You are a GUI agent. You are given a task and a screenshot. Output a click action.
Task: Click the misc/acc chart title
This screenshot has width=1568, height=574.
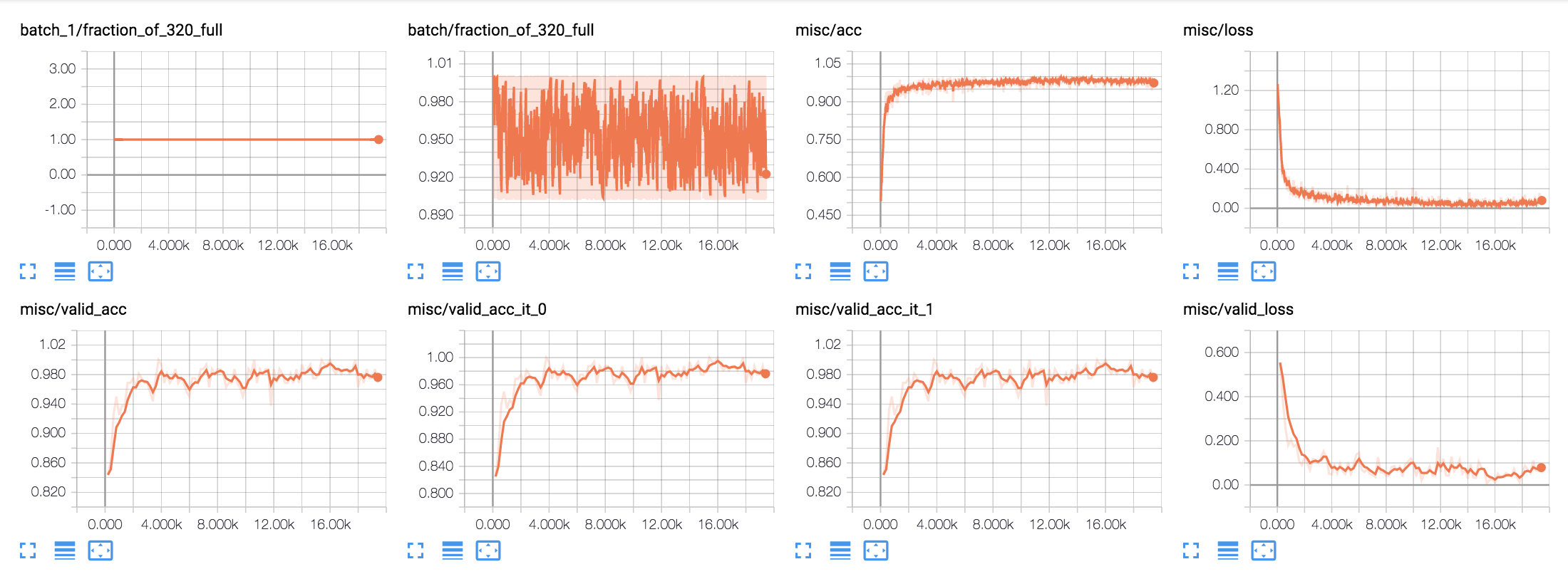tap(828, 30)
